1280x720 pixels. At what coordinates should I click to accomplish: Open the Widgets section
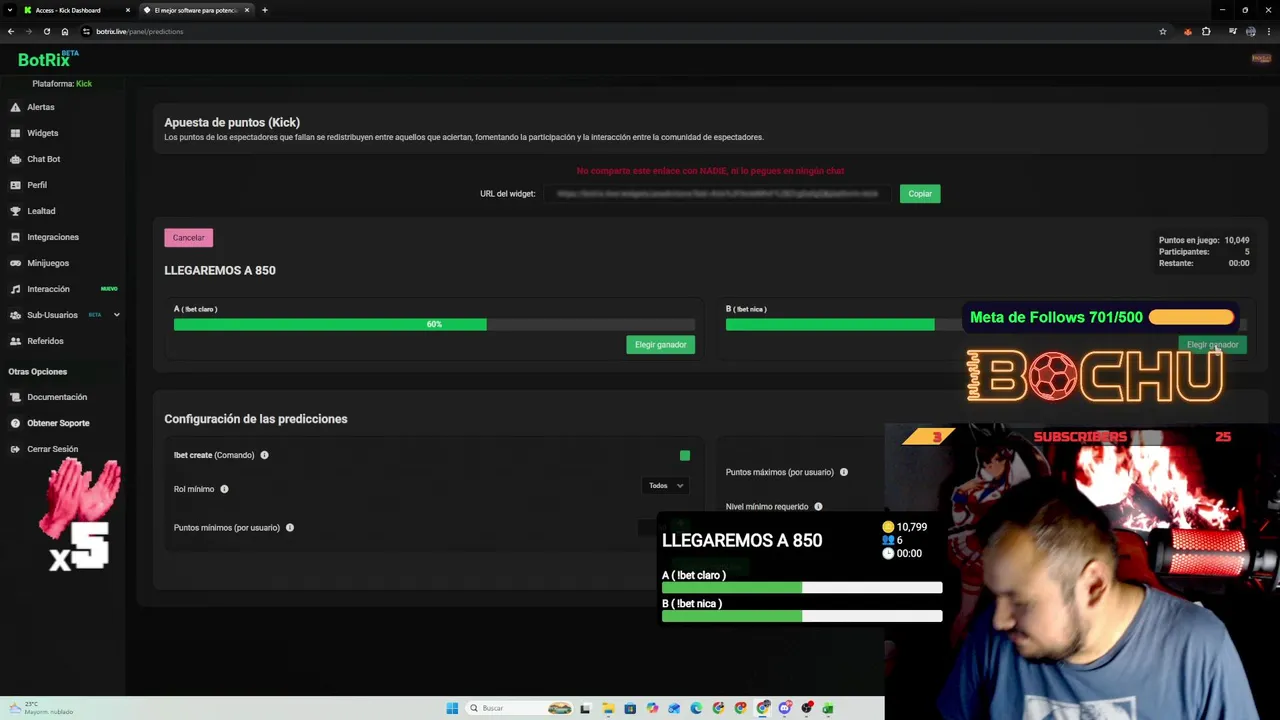pyautogui.click(x=42, y=133)
